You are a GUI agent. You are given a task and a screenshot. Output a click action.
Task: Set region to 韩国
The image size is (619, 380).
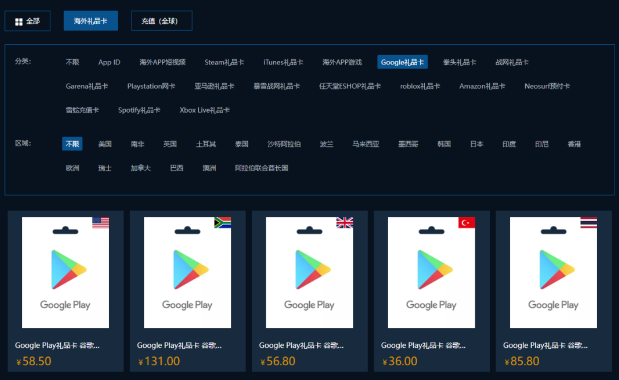444,144
